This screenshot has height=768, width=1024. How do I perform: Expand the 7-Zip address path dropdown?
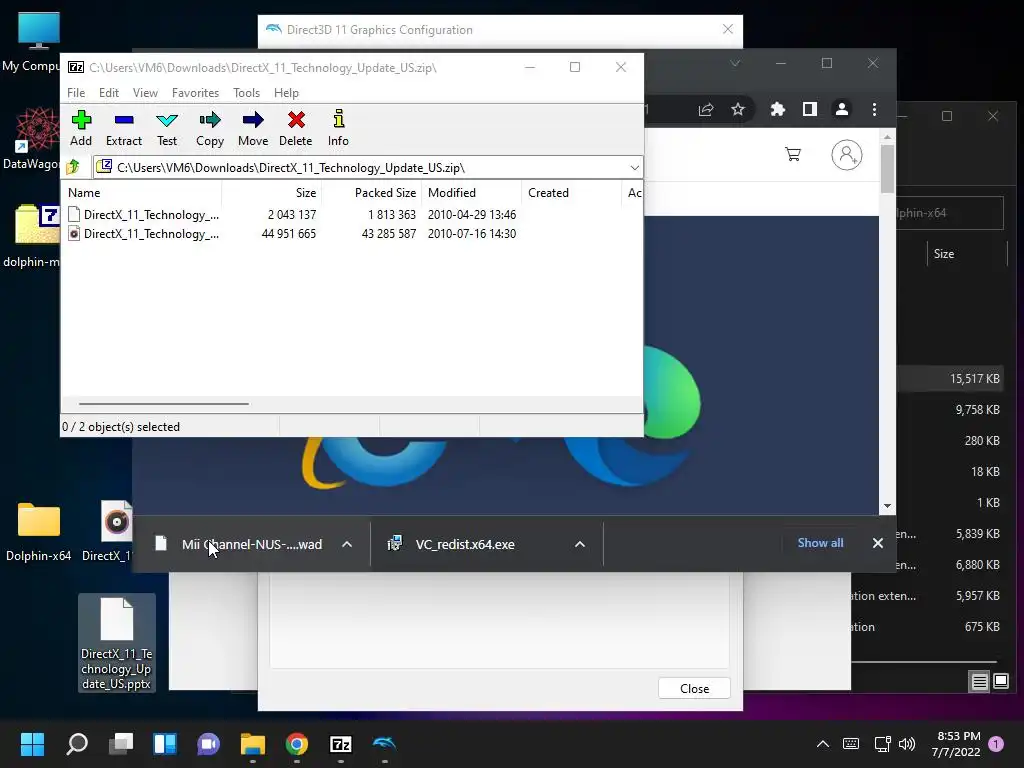click(634, 168)
